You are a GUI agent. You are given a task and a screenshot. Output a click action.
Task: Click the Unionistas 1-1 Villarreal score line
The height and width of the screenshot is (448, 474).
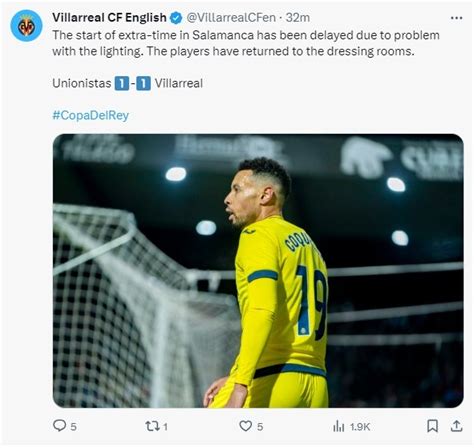tap(127, 83)
